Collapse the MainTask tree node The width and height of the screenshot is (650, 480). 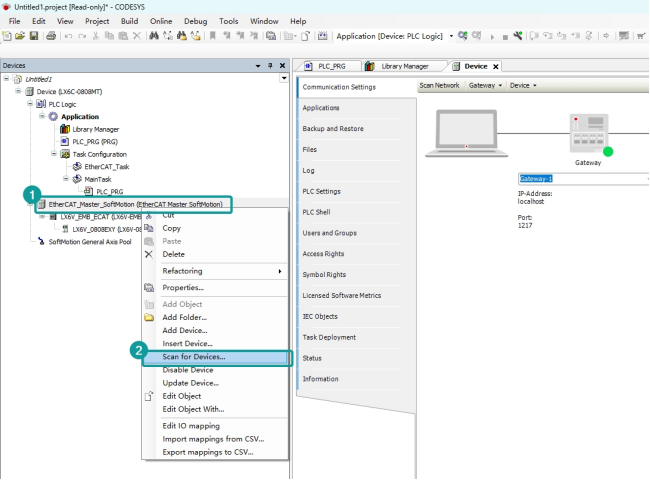pos(65,179)
